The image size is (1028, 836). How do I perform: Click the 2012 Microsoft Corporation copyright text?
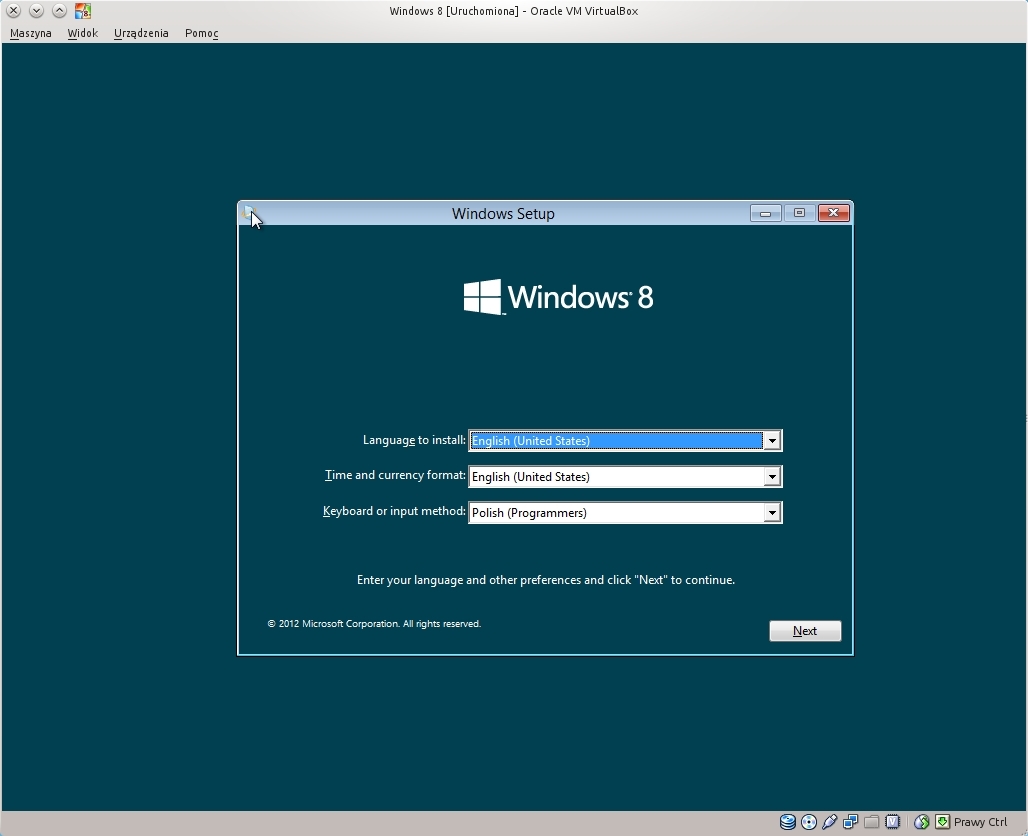[374, 624]
